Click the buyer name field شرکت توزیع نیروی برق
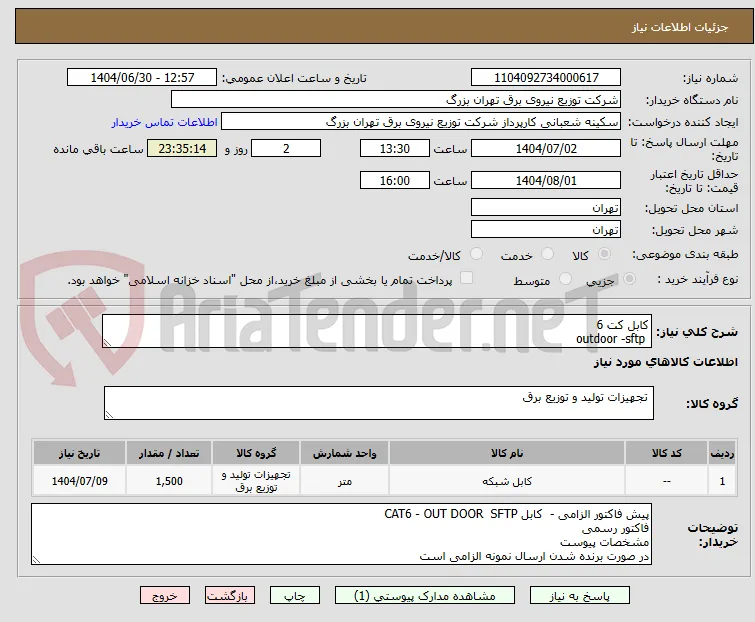755x622 pixels. tap(396, 100)
